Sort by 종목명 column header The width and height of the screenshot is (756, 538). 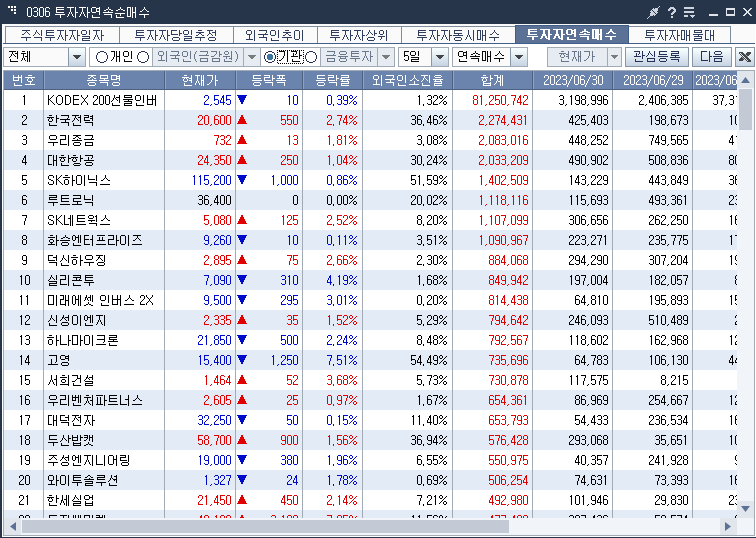[x=104, y=80]
